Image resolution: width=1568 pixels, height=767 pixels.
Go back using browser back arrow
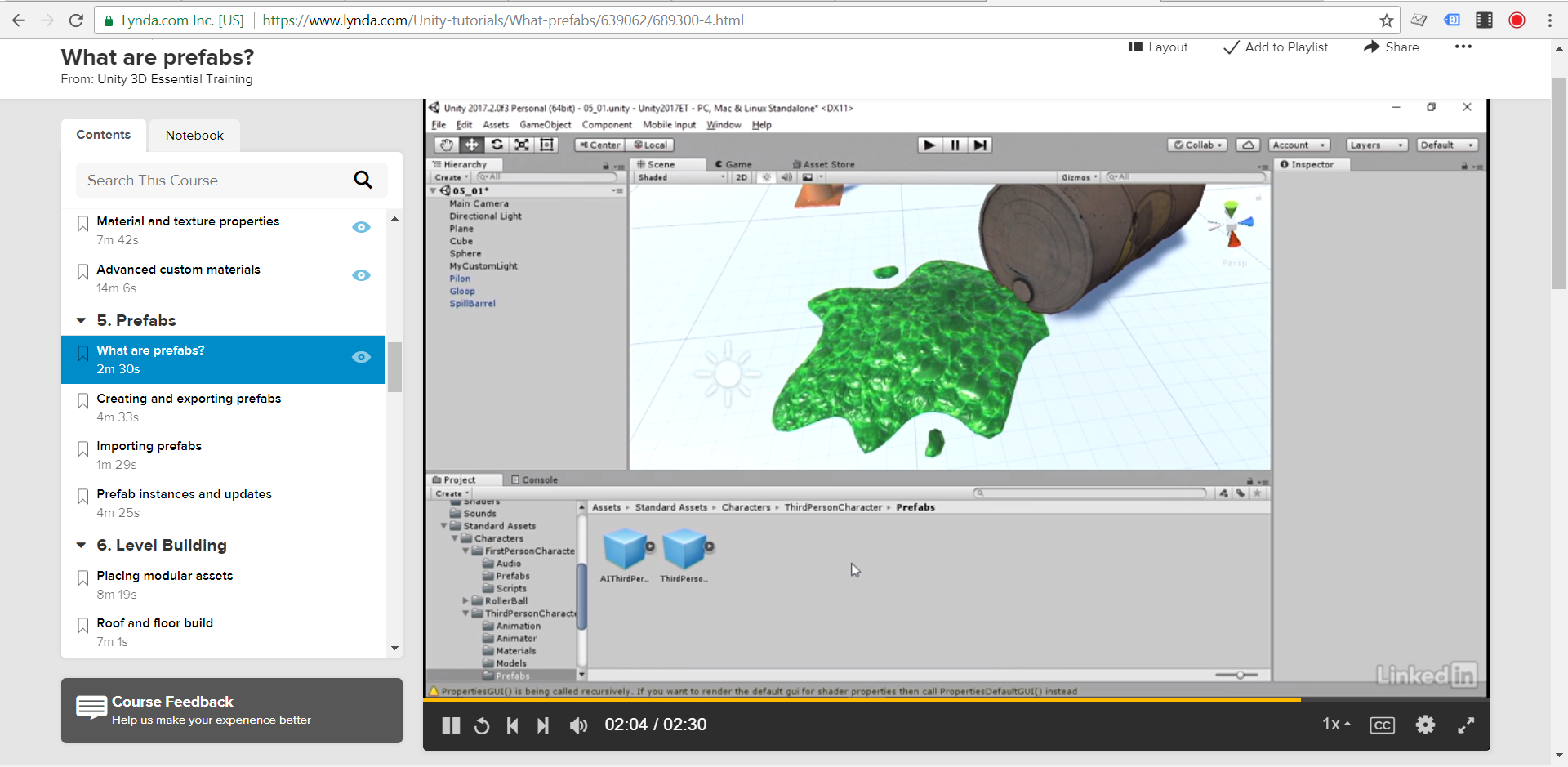19,20
